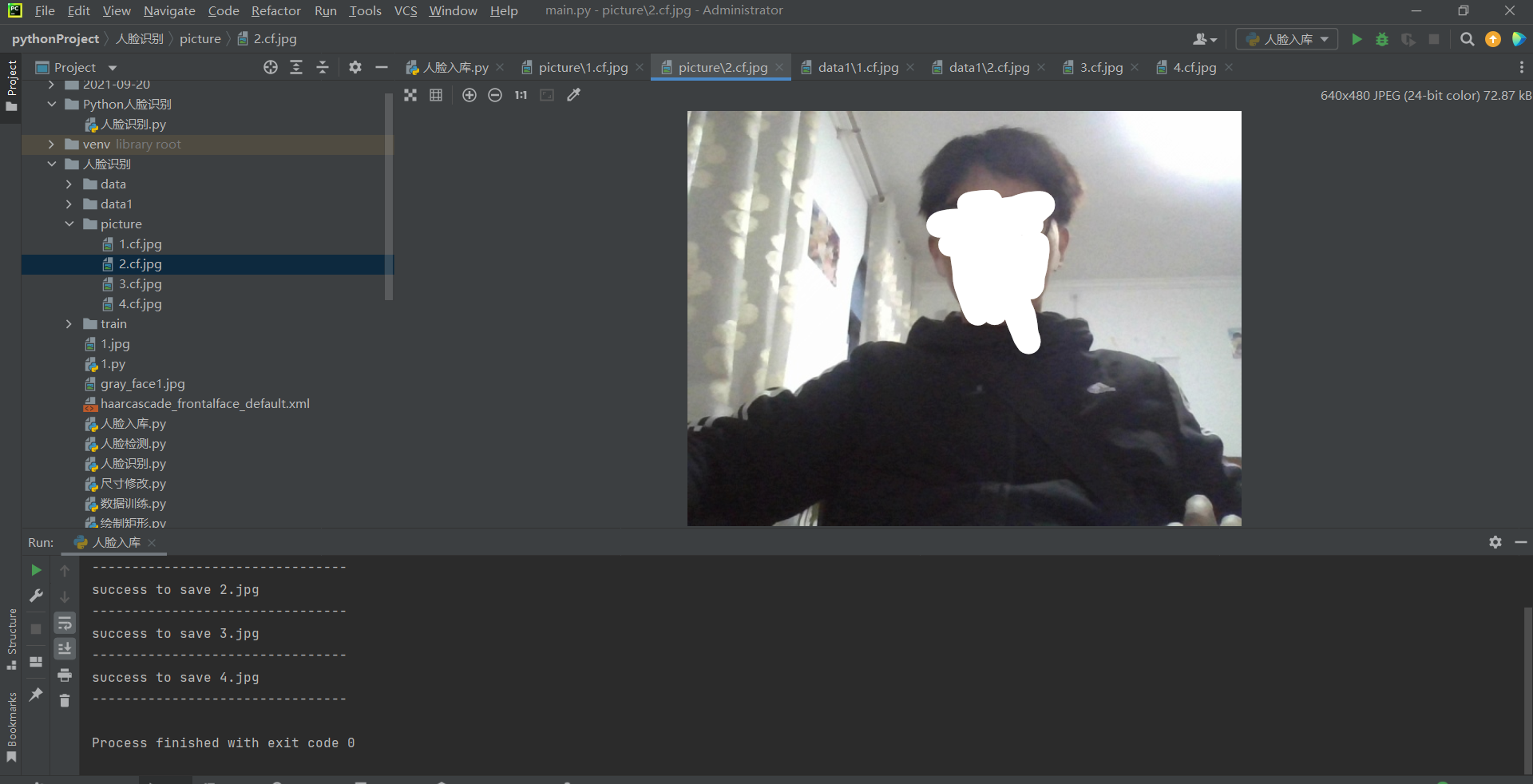1533x784 pixels.
Task: Expand the data1 folder
Action: click(x=69, y=204)
